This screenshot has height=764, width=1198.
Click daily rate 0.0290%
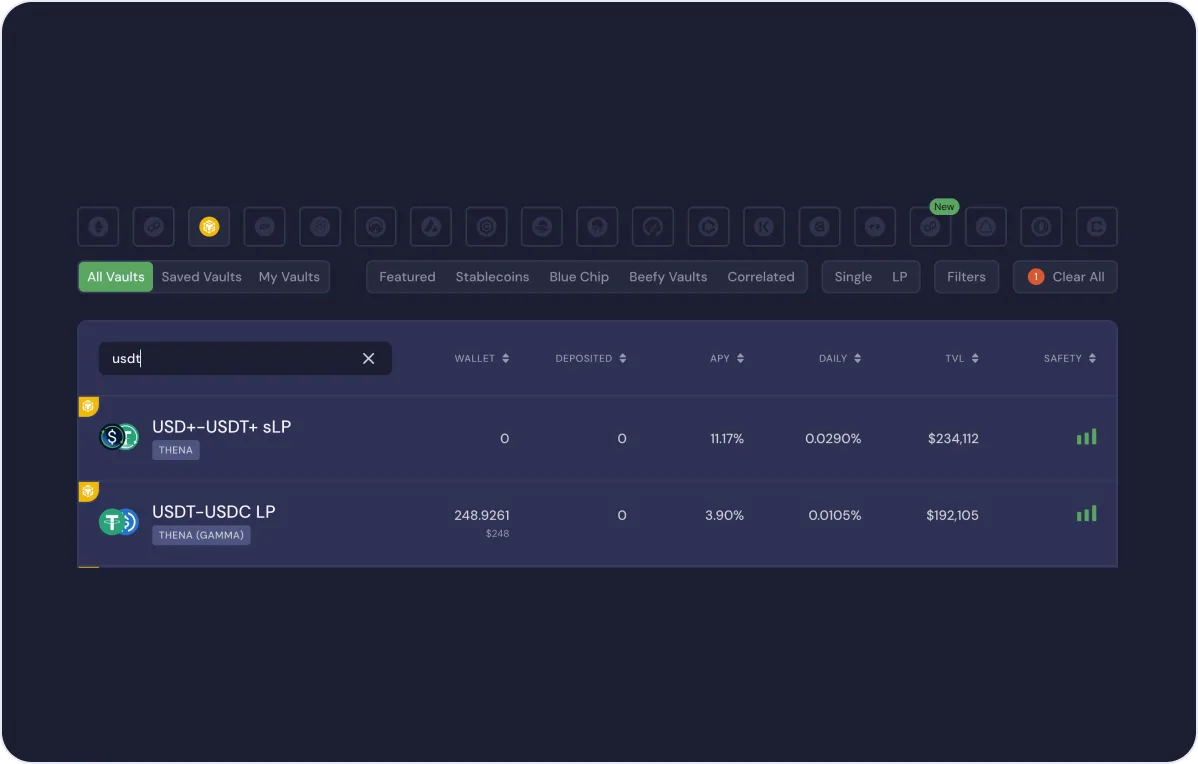[833, 439]
